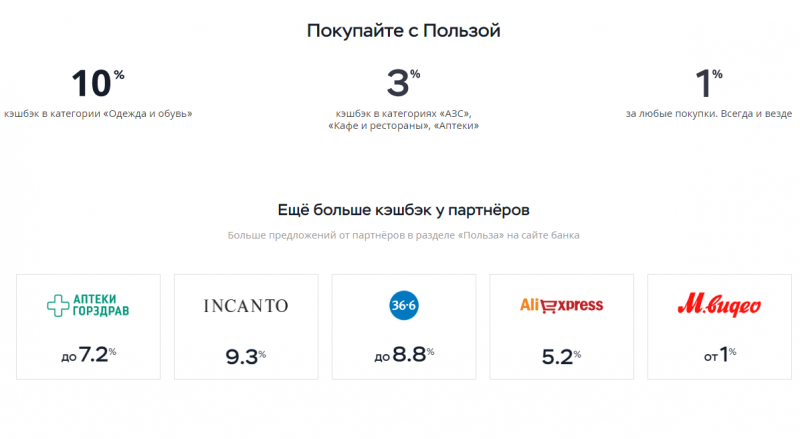Click the blue 36.6 pharmacy logo
800x439 pixels.
tap(404, 305)
